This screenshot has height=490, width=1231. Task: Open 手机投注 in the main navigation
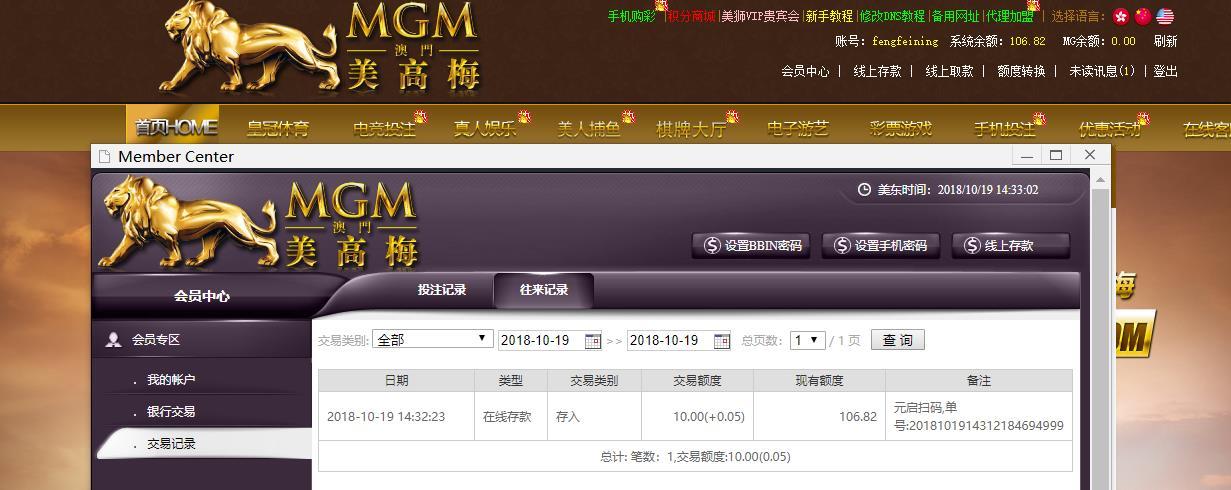click(1005, 128)
